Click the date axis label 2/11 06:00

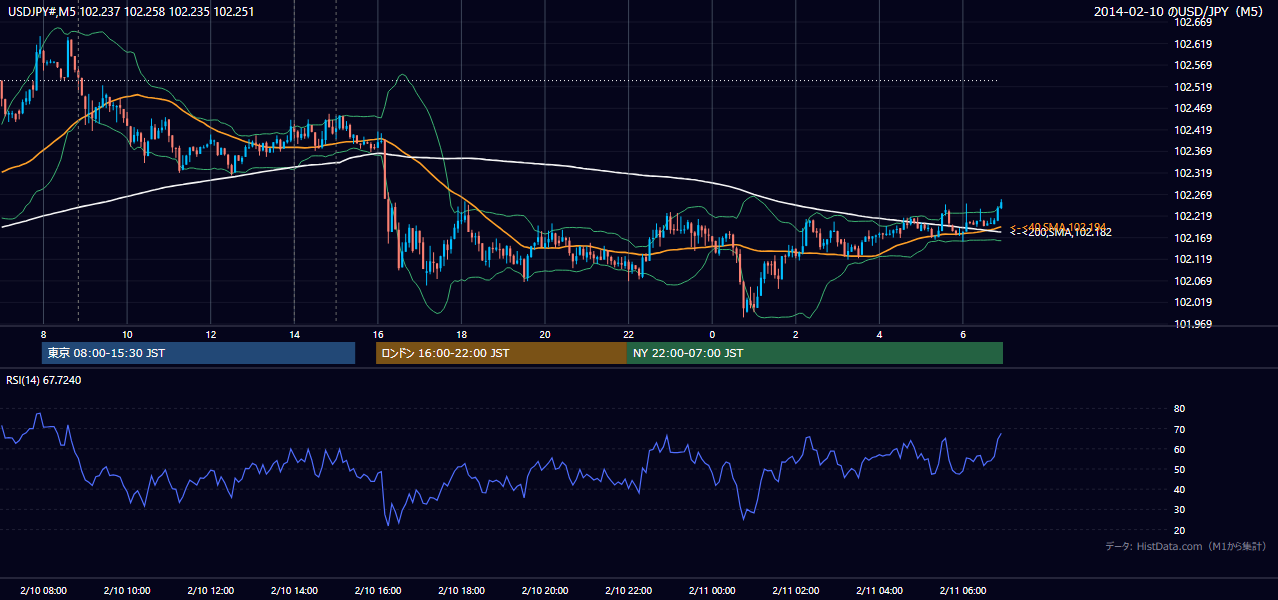tap(962, 591)
